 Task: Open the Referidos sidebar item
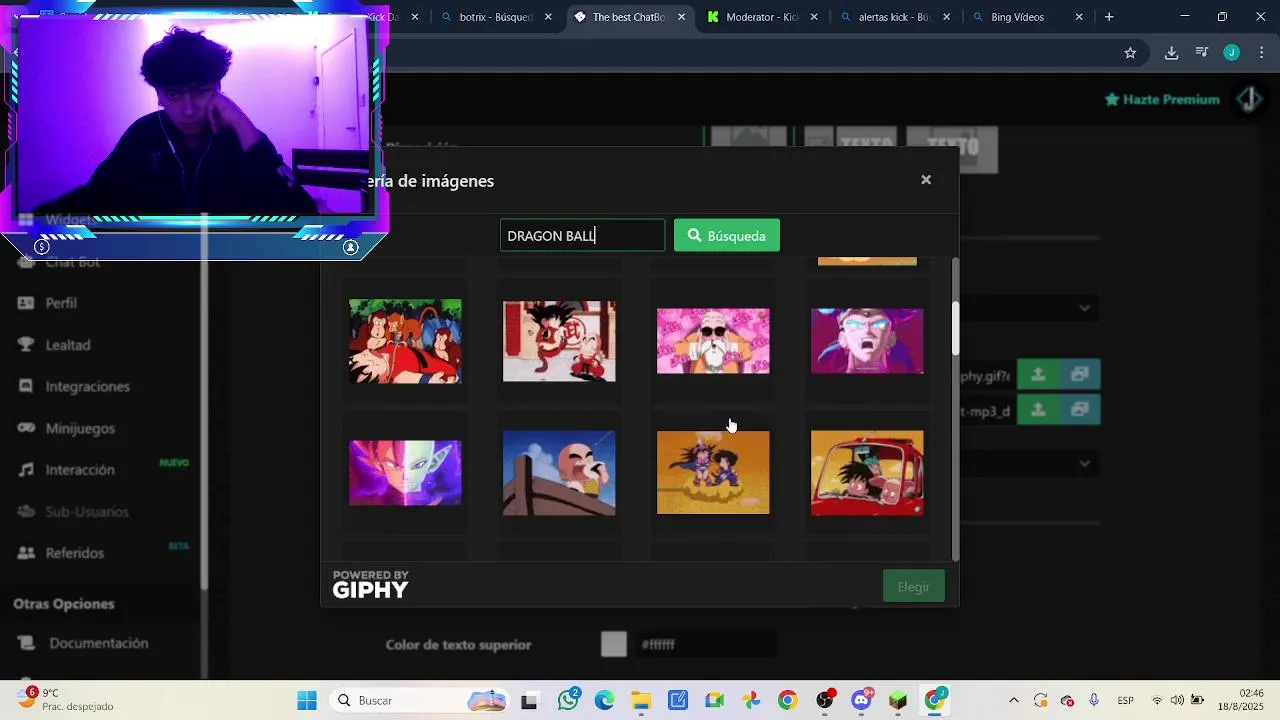pos(74,553)
